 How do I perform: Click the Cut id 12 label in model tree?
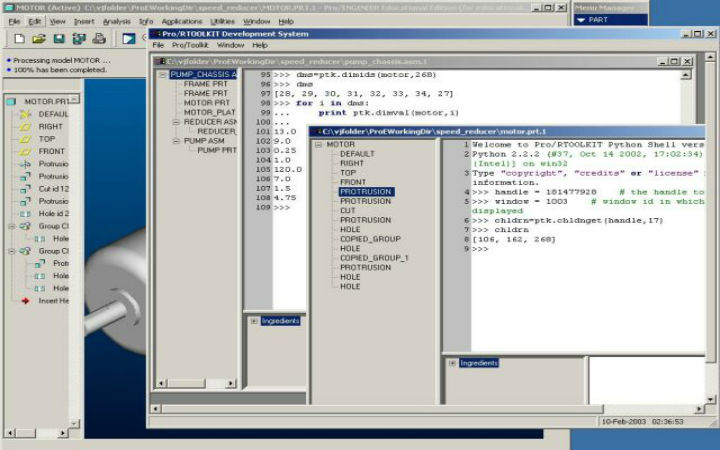pos(54,189)
